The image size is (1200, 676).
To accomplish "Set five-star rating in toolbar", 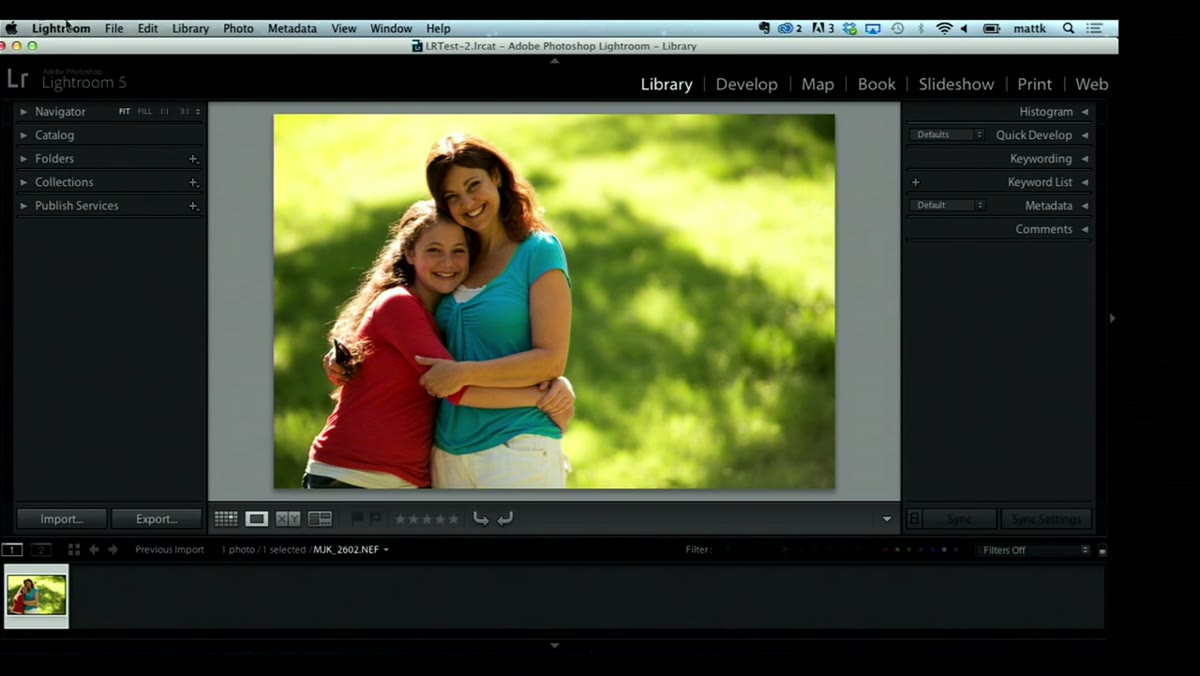I will click(453, 519).
